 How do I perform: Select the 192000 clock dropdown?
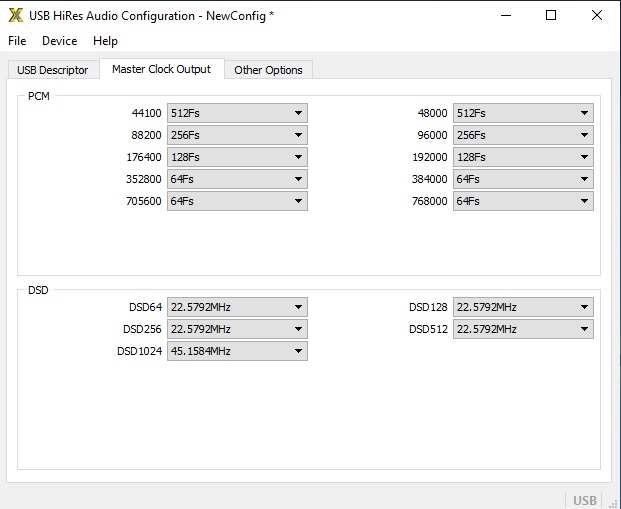click(523, 157)
